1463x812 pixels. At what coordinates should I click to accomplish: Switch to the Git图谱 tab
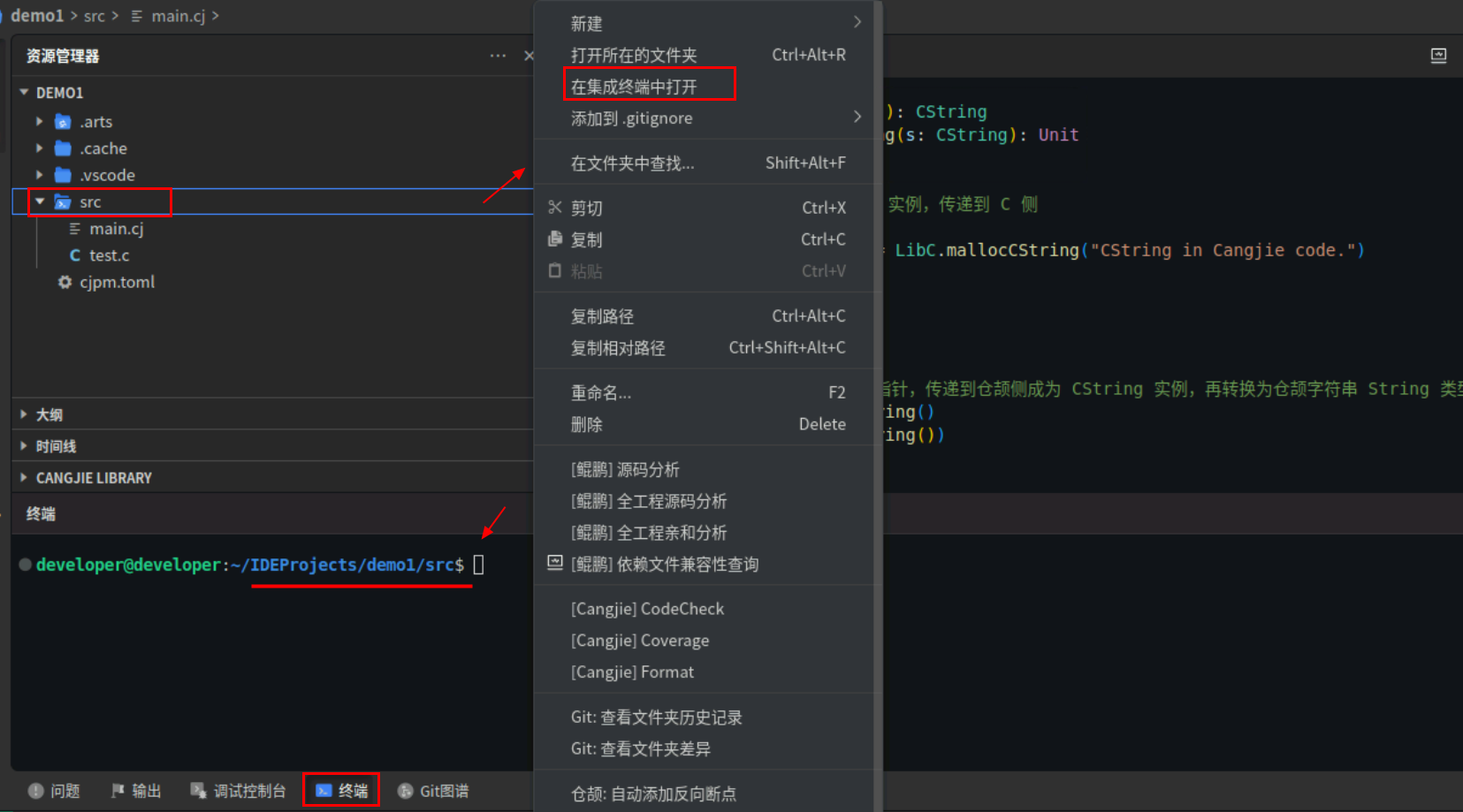pyautogui.click(x=433, y=791)
